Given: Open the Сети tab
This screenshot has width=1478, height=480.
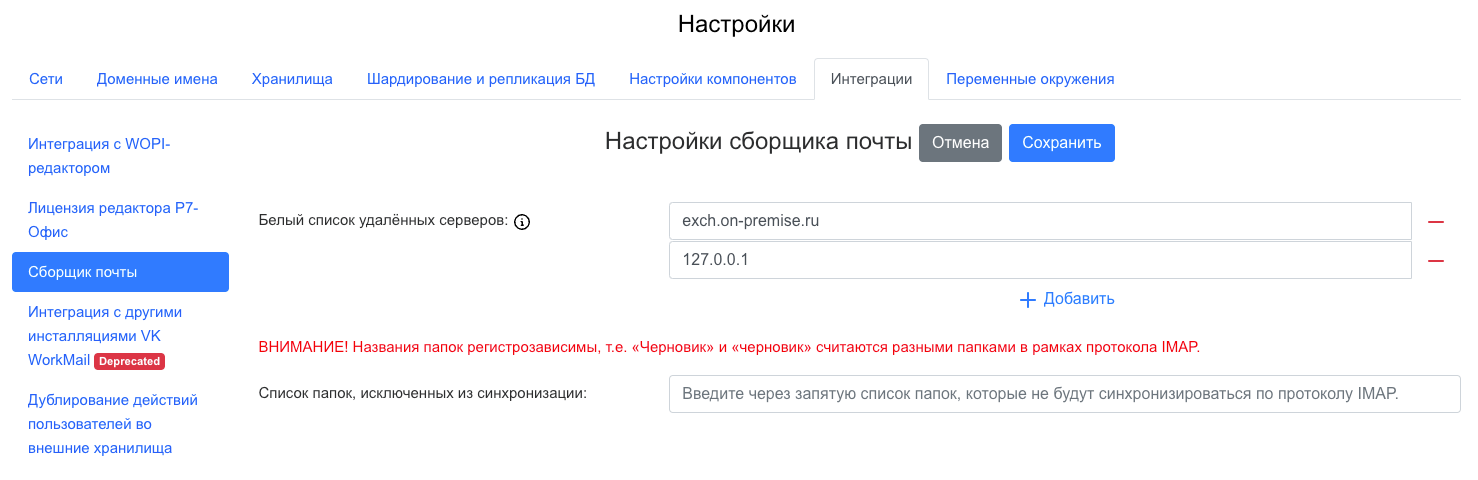Looking at the screenshot, I should [x=46, y=79].
